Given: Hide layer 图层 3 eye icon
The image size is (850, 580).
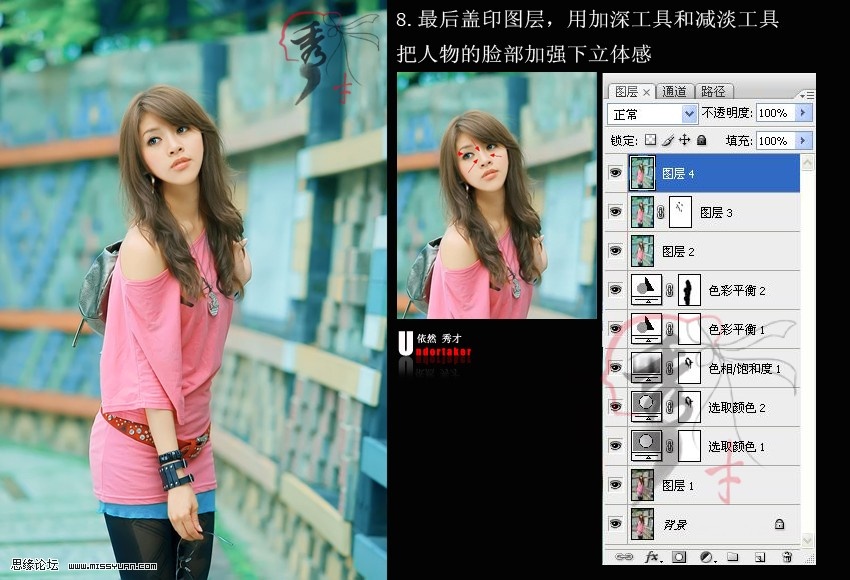Looking at the screenshot, I should click(615, 211).
